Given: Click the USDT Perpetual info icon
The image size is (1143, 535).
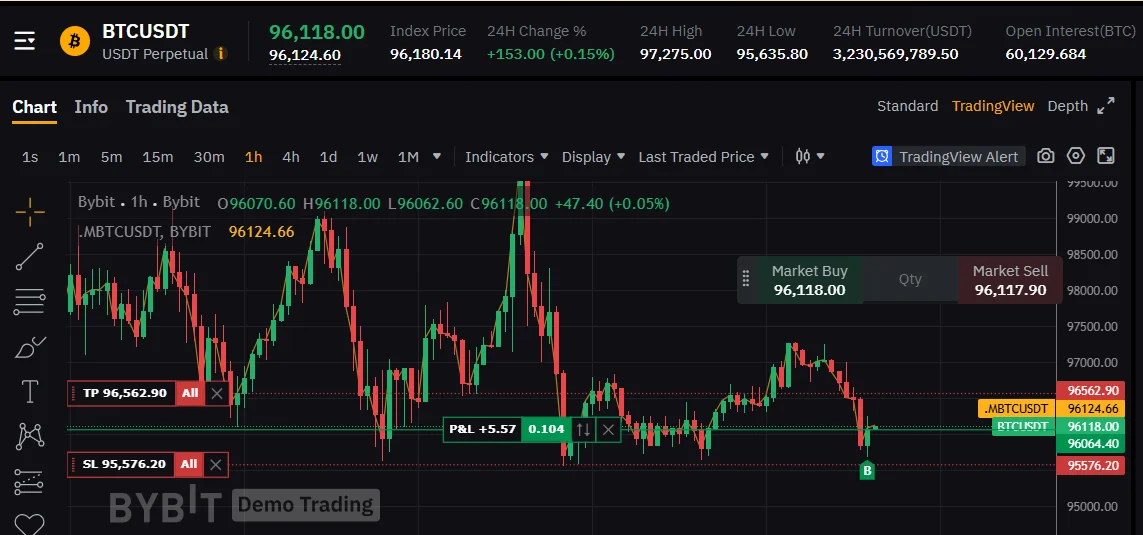Looking at the screenshot, I should pyautogui.click(x=220, y=54).
